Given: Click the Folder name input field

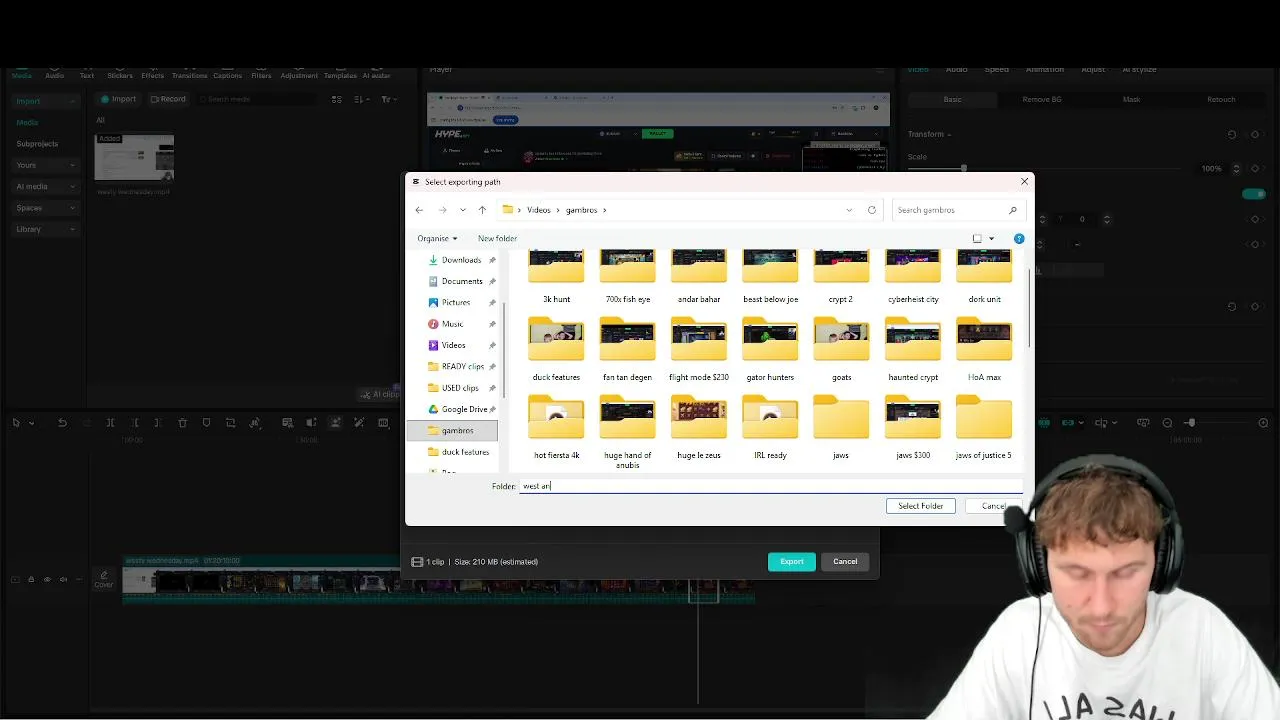Looking at the screenshot, I should click(x=770, y=486).
